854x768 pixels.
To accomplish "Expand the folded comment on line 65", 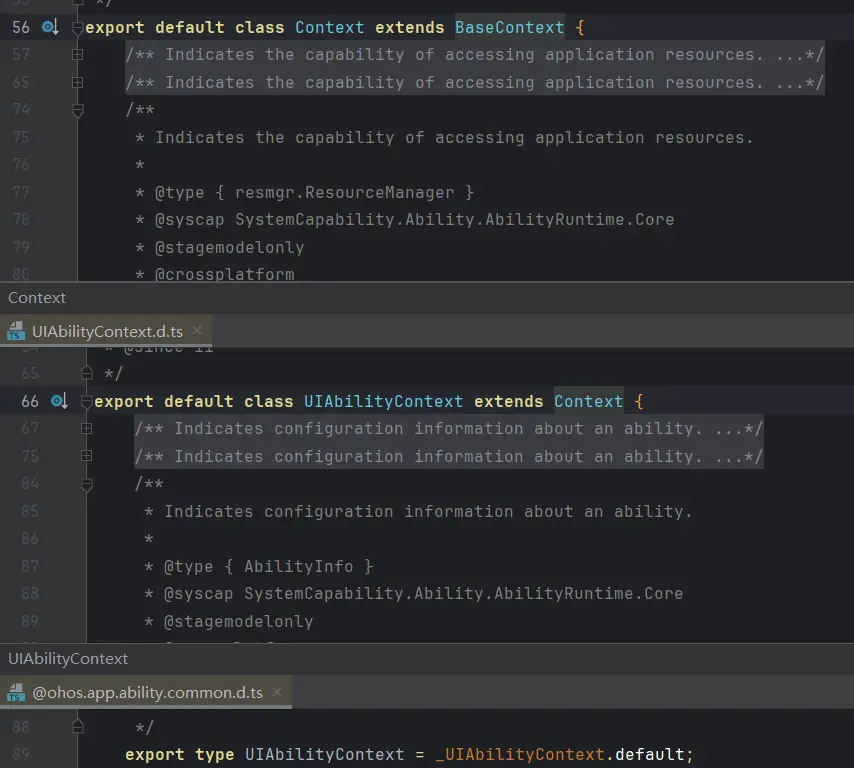I will point(78,83).
